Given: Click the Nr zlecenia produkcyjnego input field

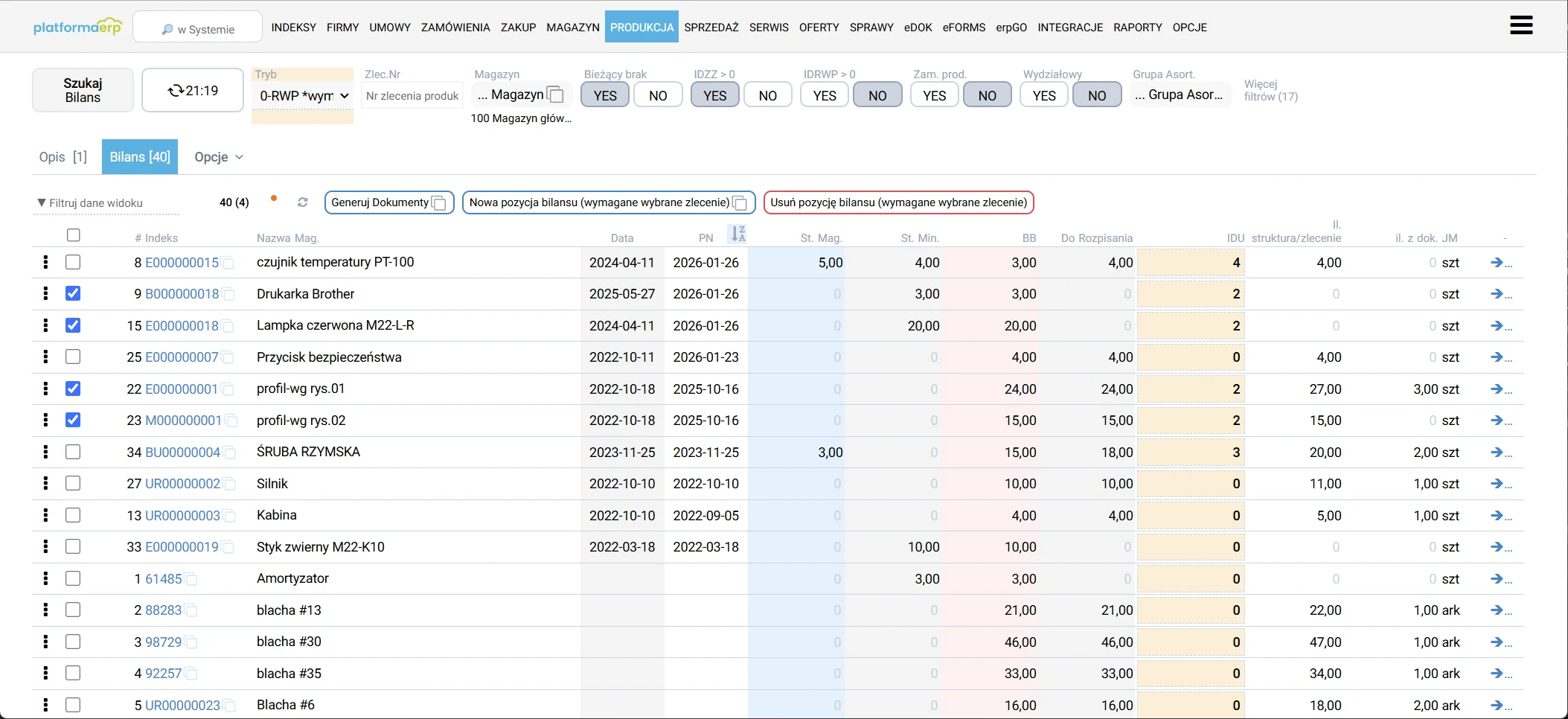Looking at the screenshot, I should [x=412, y=96].
